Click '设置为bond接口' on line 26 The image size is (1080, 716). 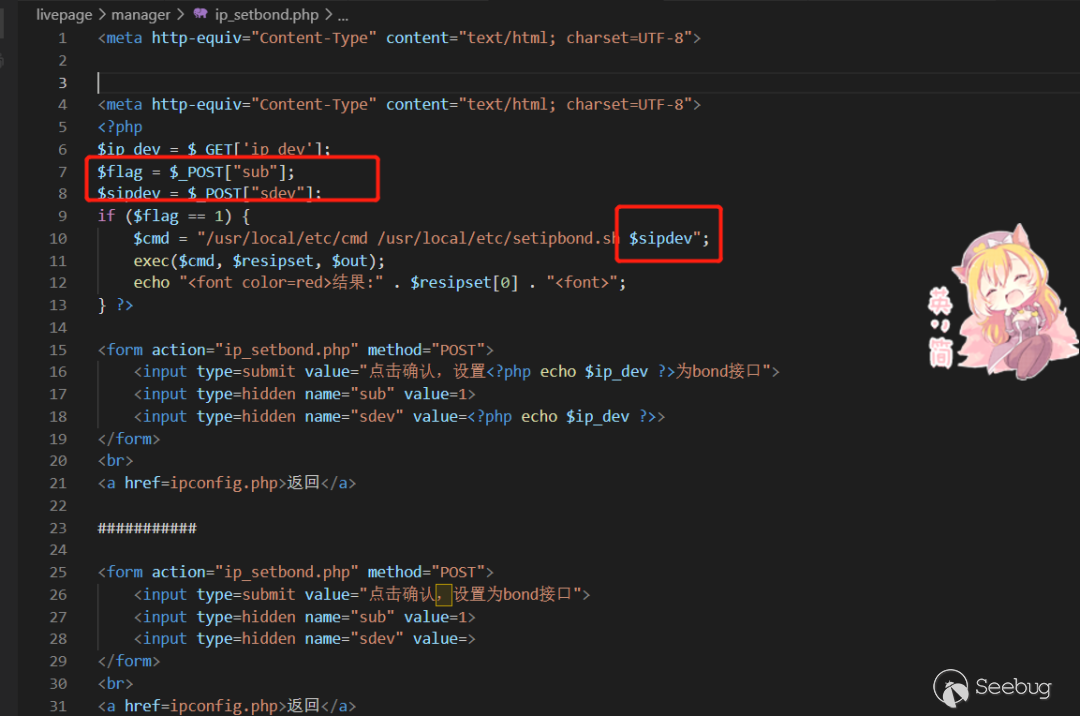(512, 594)
